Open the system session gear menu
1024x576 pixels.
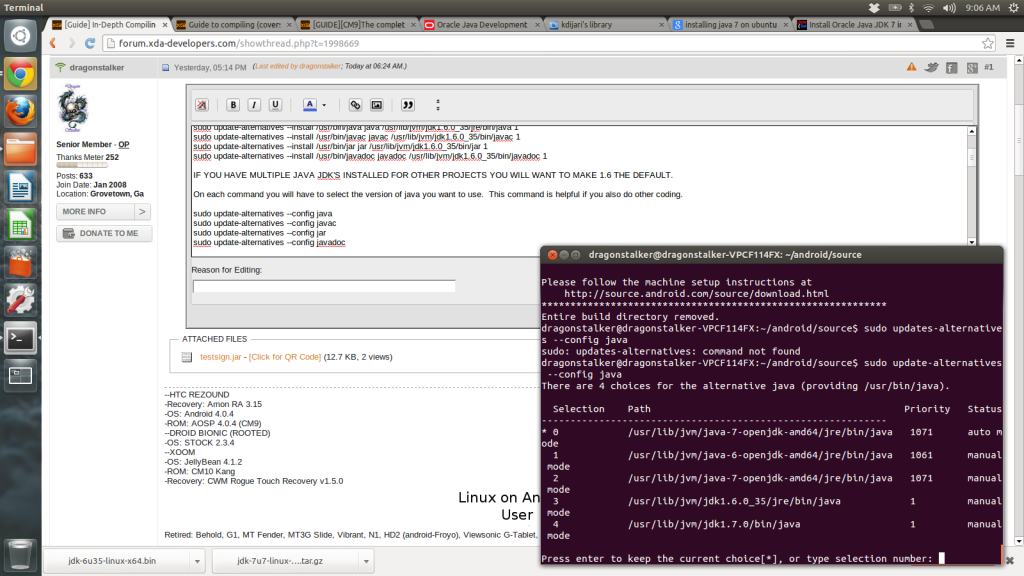(1014, 8)
